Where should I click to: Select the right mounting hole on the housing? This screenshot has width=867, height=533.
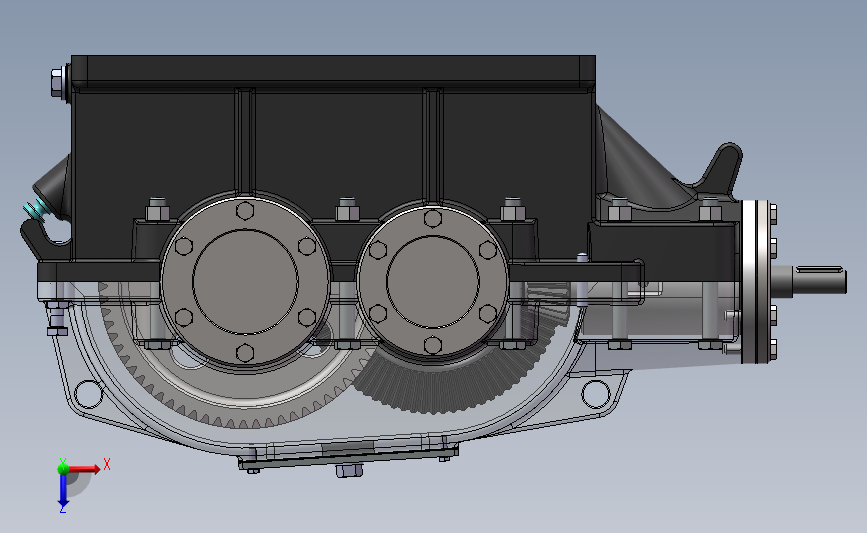596,394
